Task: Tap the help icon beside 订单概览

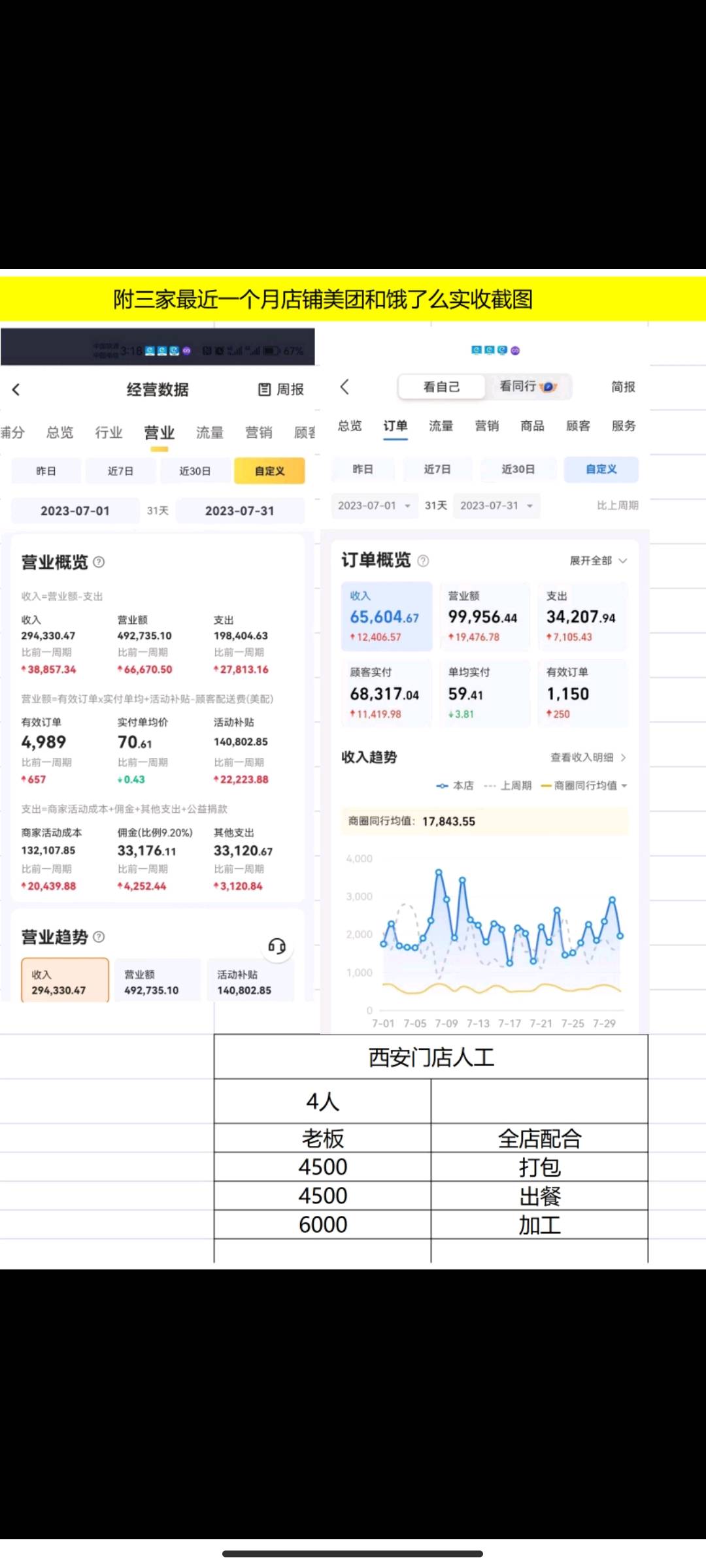Action: tap(423, 561)
